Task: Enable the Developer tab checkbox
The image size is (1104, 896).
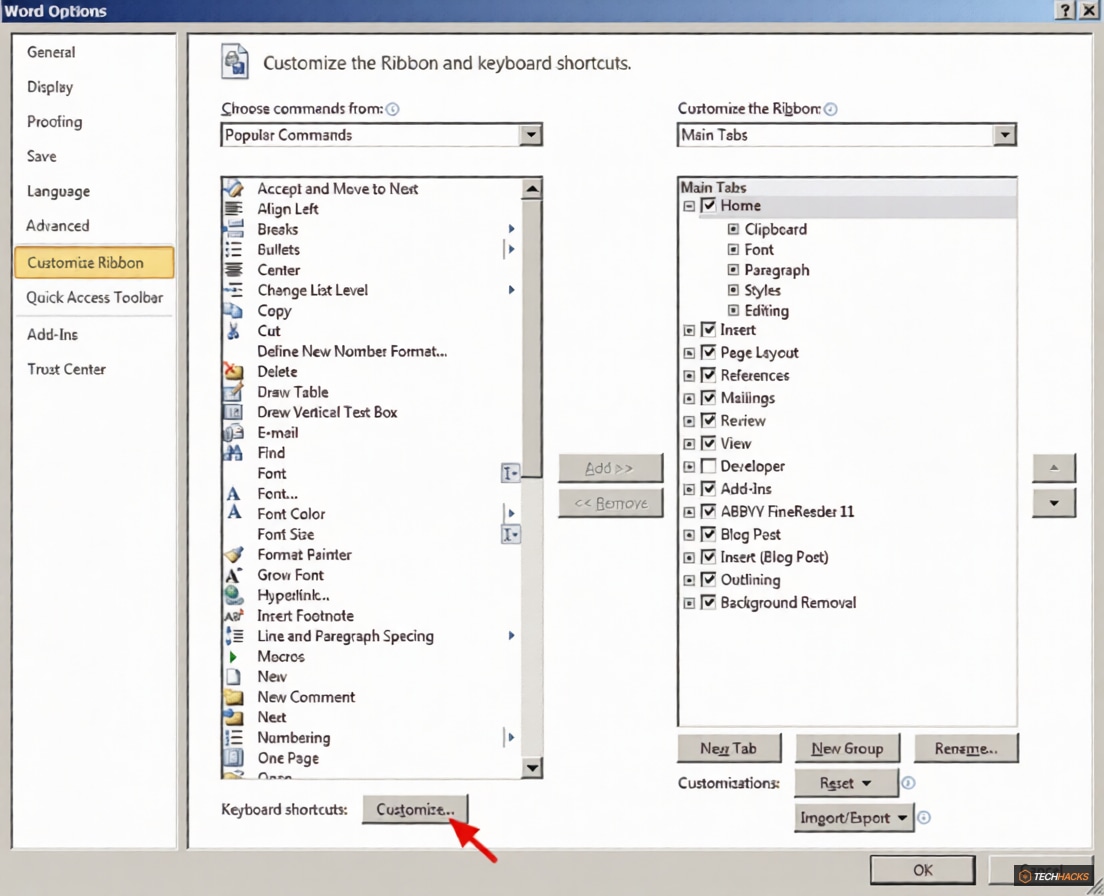Action: [707, 466]
